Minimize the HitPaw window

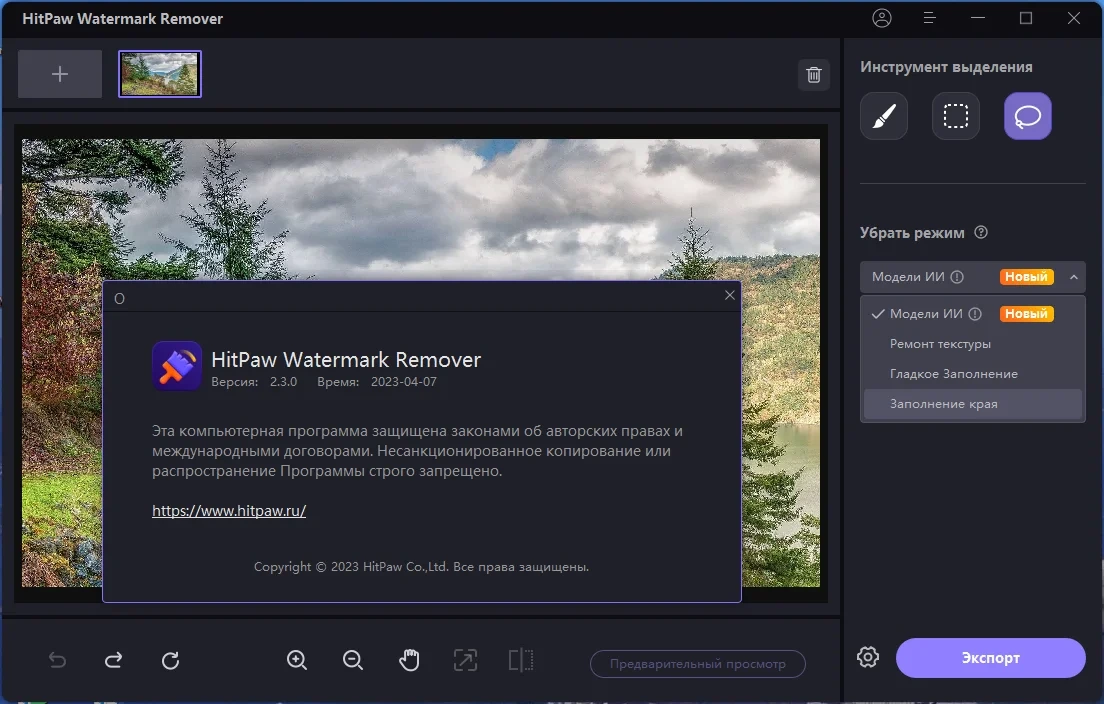click(978, 18)
